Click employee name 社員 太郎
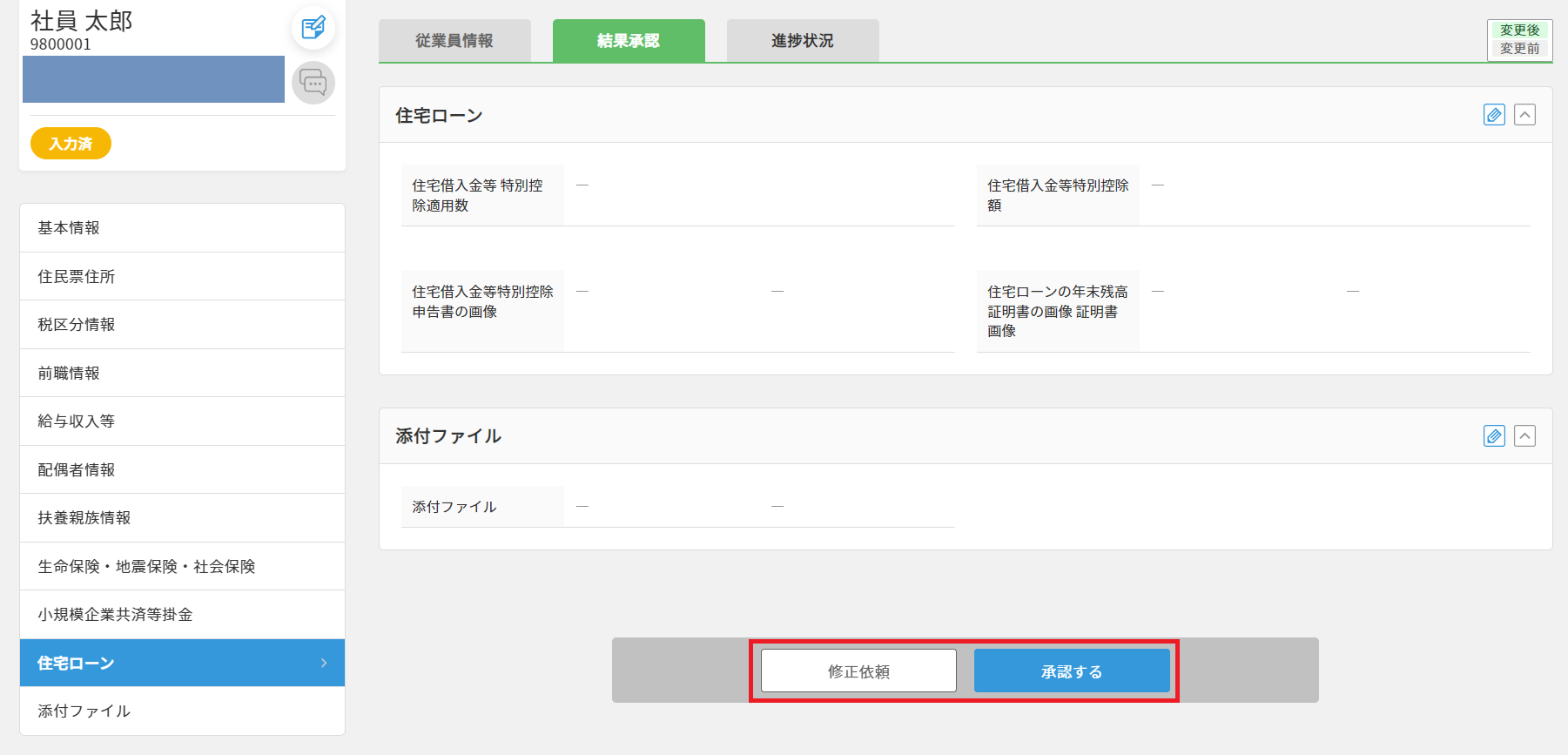The height and width of the screenshot is (755, 1568). tap(81, 21)
